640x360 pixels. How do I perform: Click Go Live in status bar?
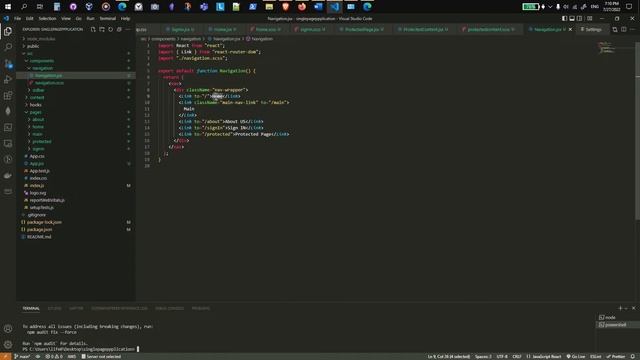[x=576, y=356]
